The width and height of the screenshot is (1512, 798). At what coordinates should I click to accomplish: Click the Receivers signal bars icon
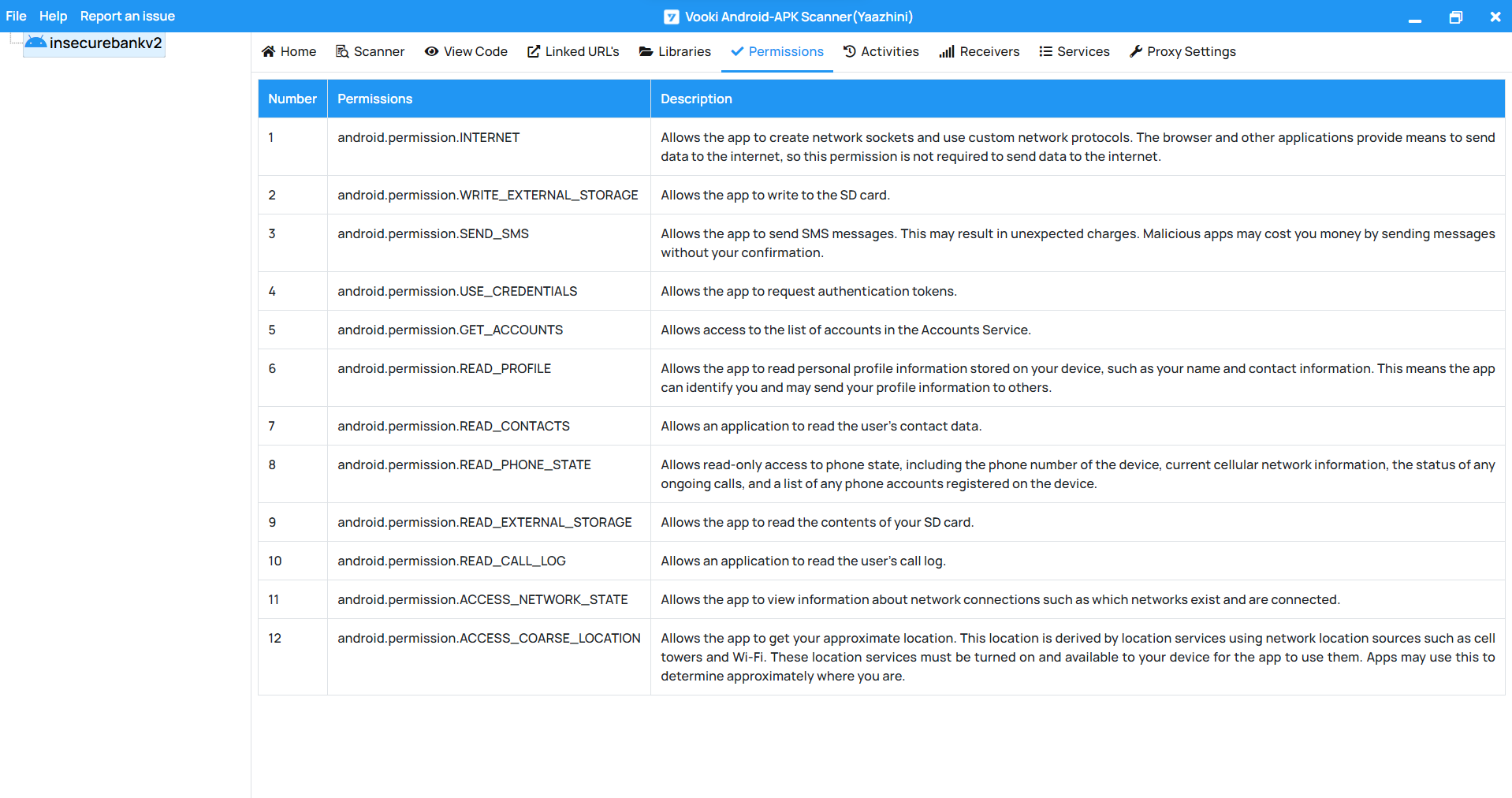[947, 51]
